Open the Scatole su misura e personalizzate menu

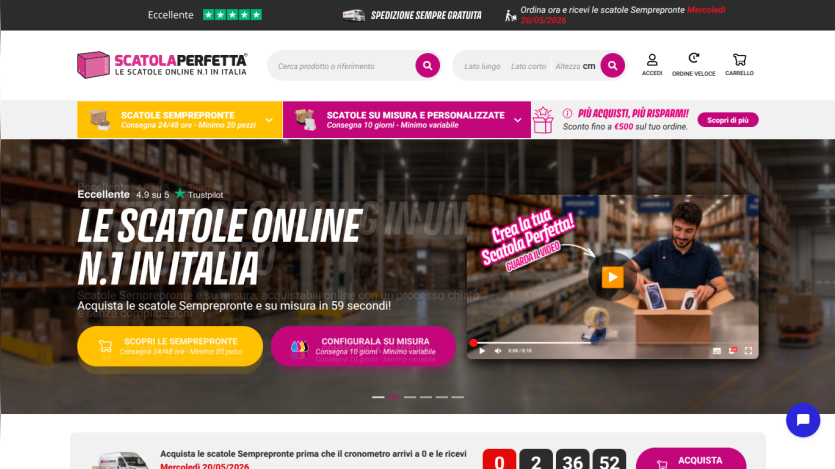pyautogui.click(x=407, y=120)
